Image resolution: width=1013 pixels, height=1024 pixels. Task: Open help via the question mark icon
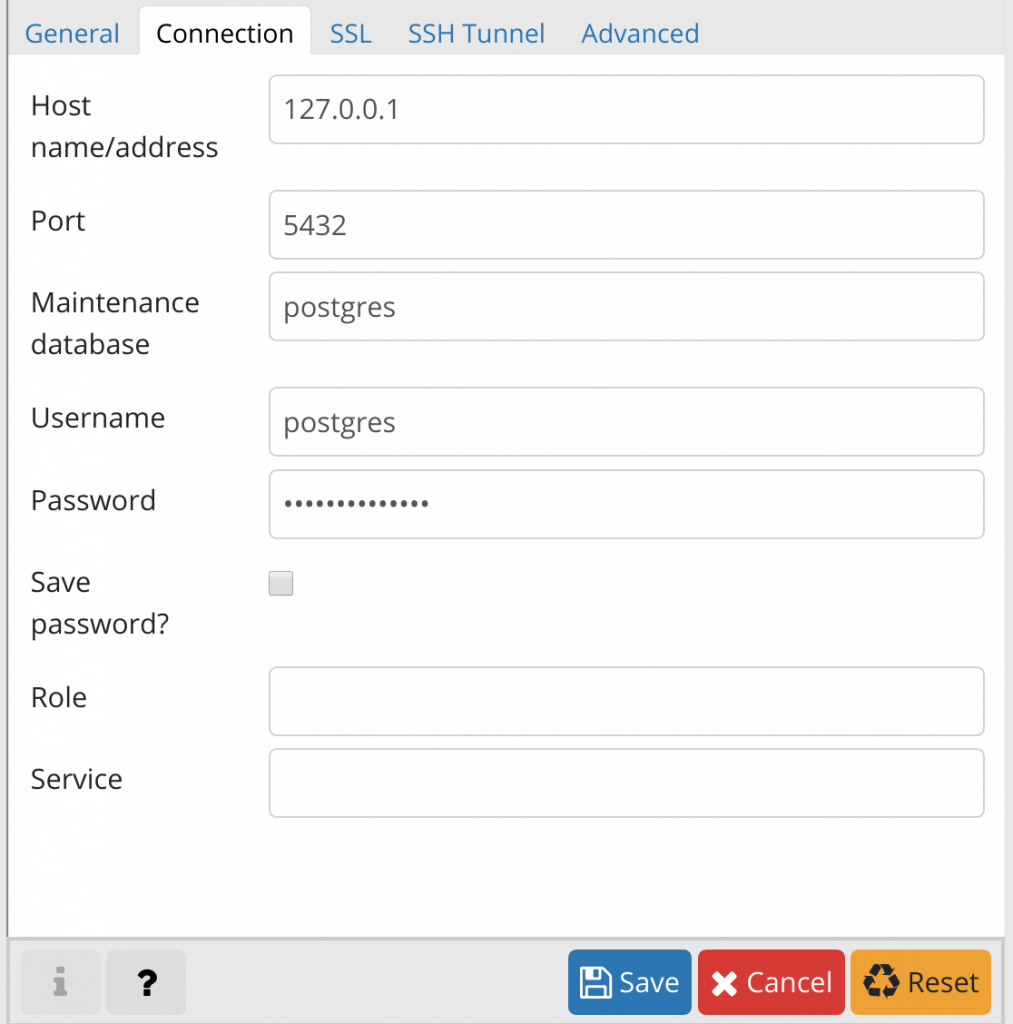coord(145,982)
